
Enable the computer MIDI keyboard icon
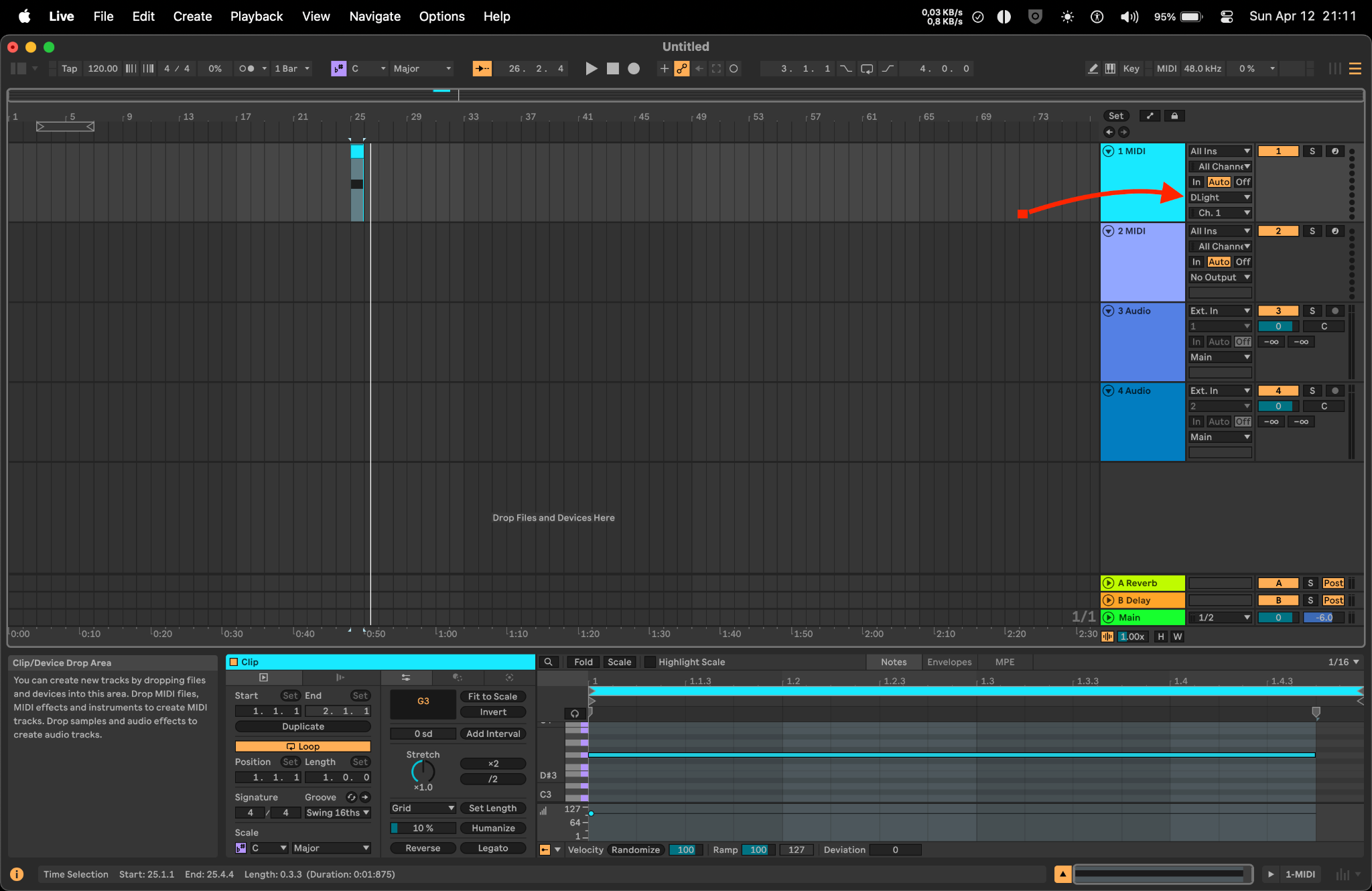point(1110,68)
